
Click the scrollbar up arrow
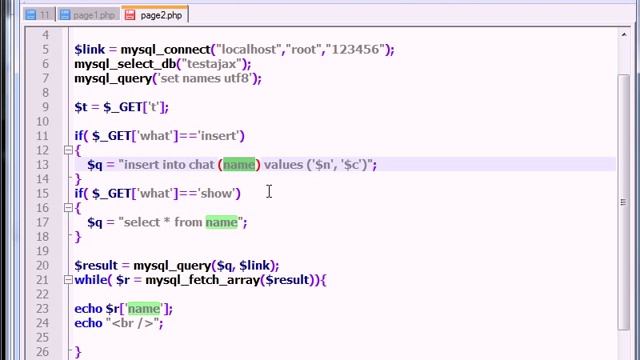[624, 35]
